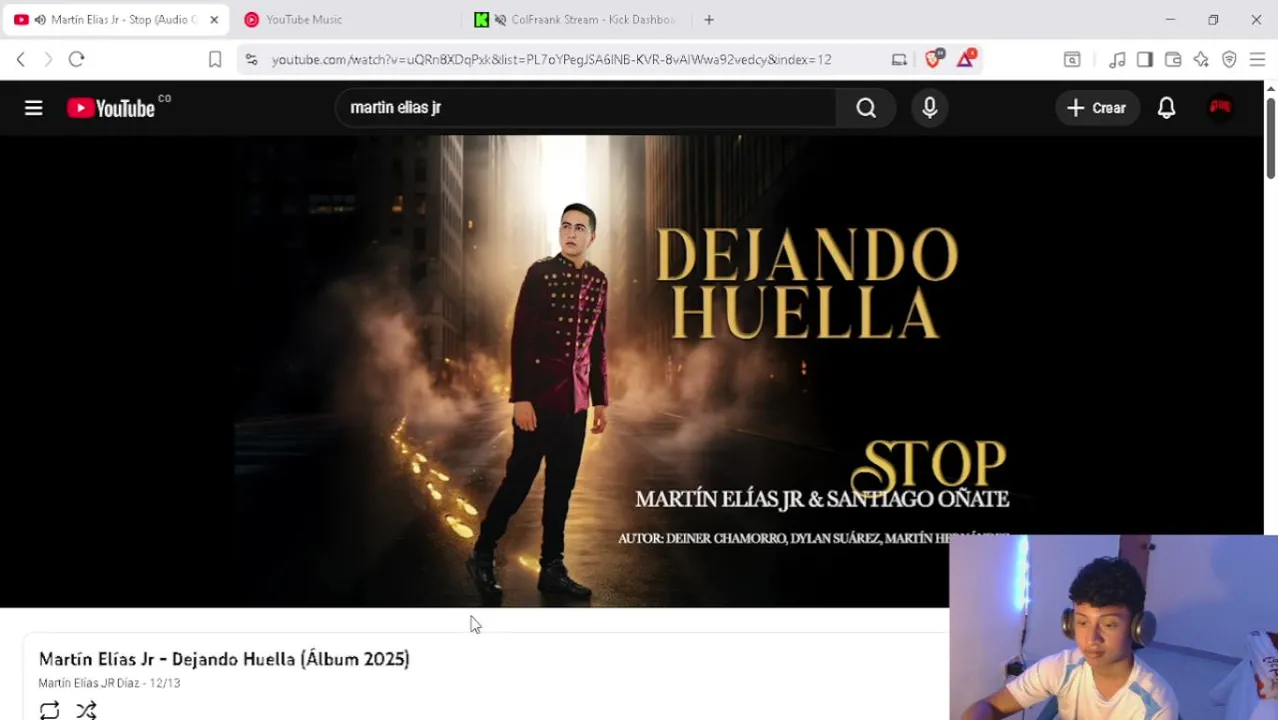
Task: Open the tab search toolbar icon
Action: (x=1072, y=60)
